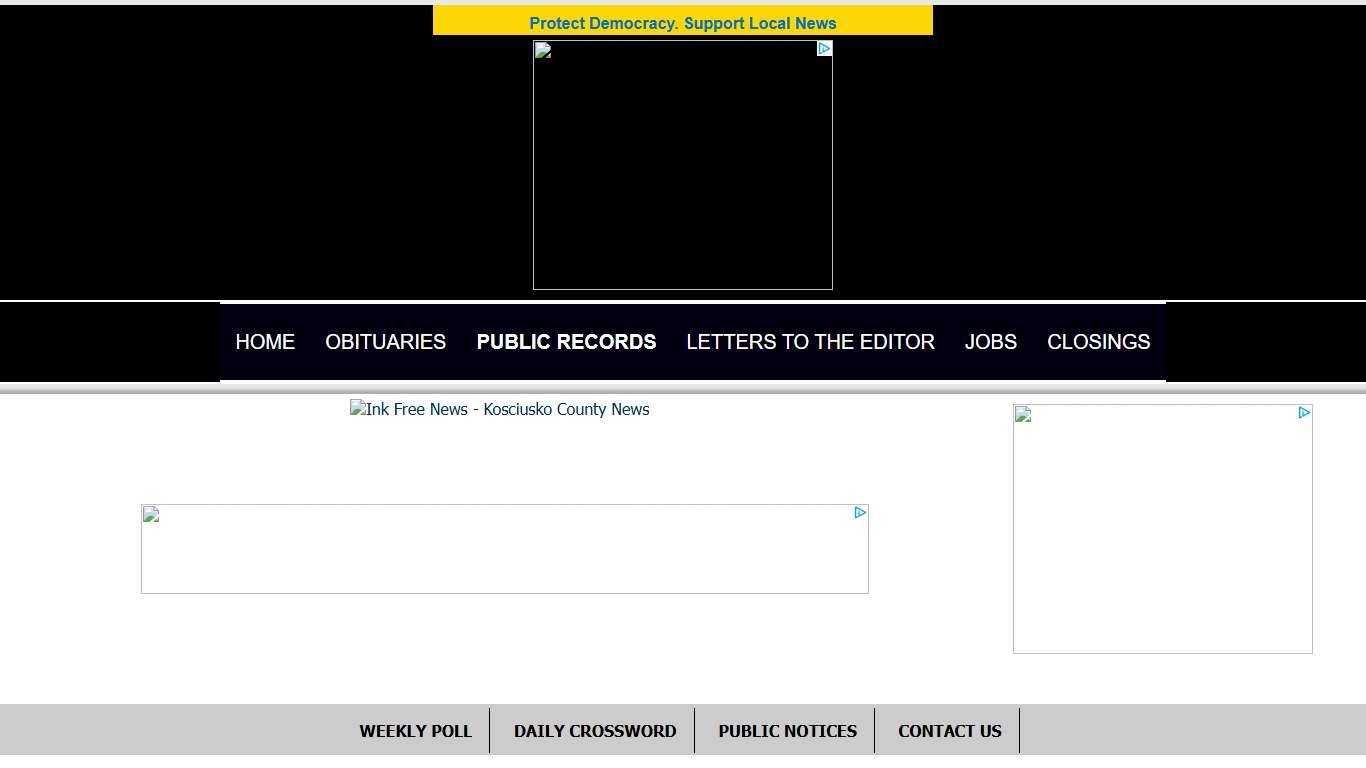The image size is (1366, 768).
Task: Open the CONTACT US page
Action: tap(949, 730)
